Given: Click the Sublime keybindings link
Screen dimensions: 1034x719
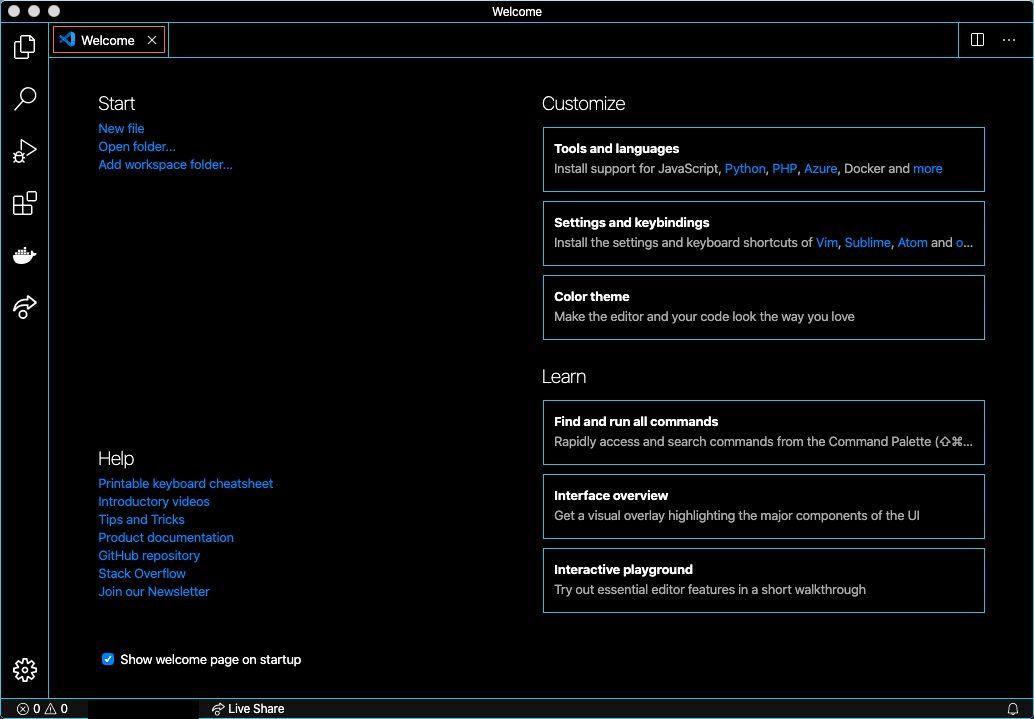Looking at the screenshot, I should [x=867, y=243].
